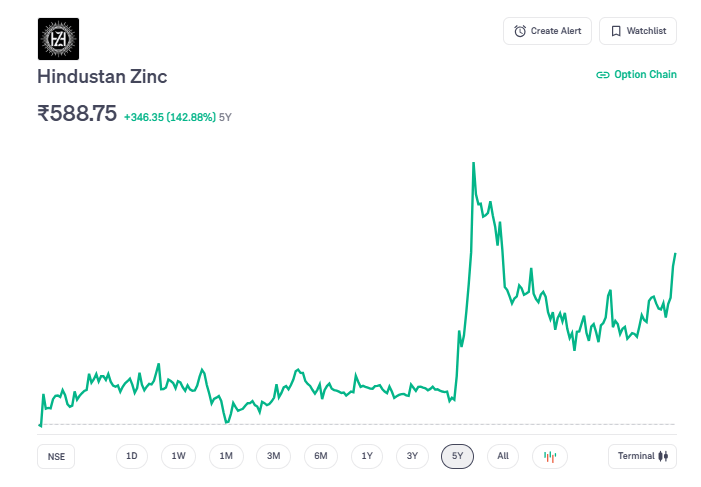This screenshot has height=487, width=701.
Task: Select the 1W time range
Action: [178, 456]
